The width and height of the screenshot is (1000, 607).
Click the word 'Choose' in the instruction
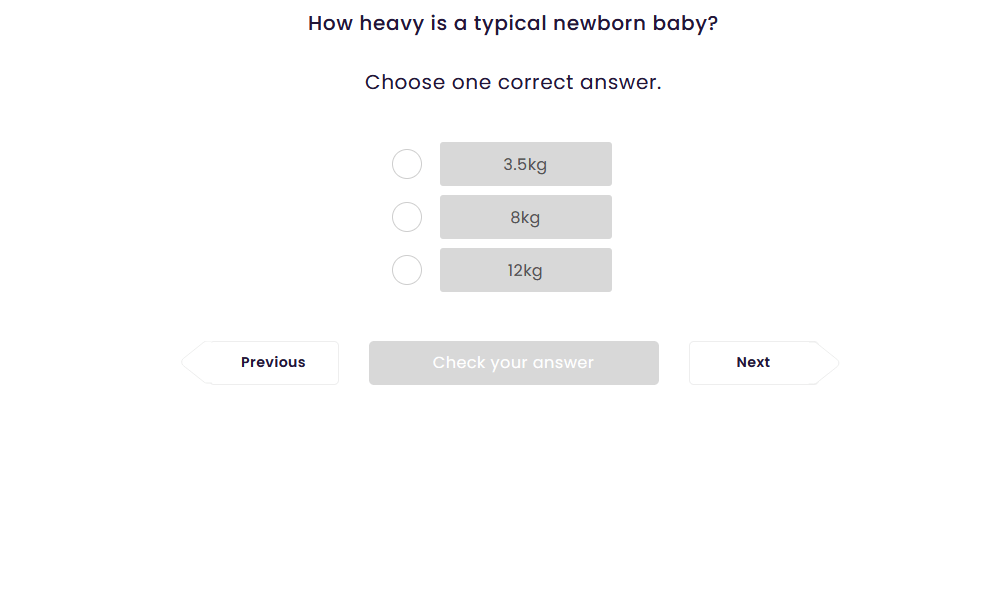click(405, 82)
